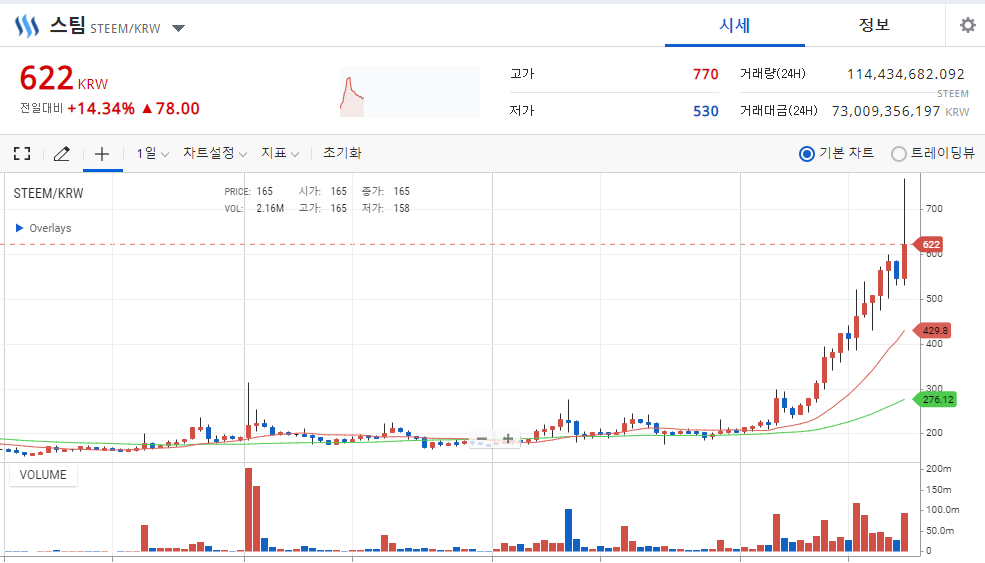Screen dimensions: 985x563
Task: Switch to the 정보 tab
Action: click(874, 25)
